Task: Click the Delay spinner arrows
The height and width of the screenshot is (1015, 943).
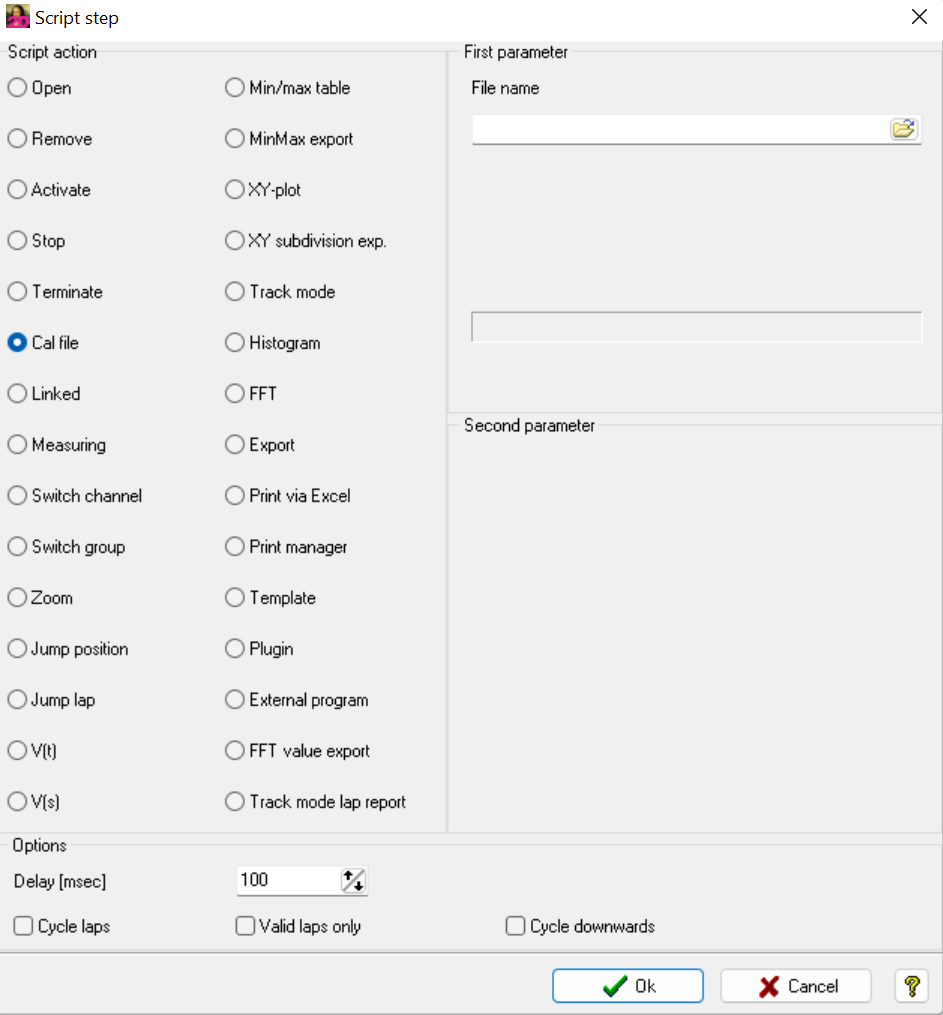Action: click(x=354, y=880)
